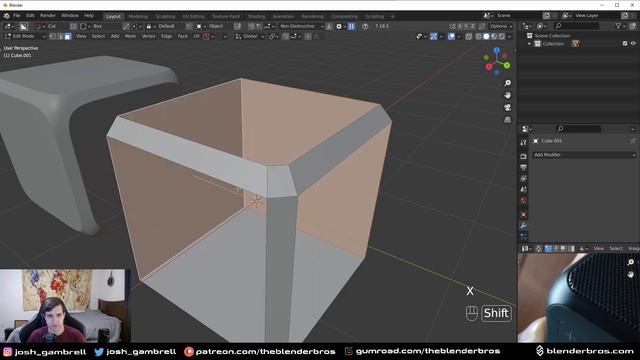Image resolution: width=640 pixels, height=360 pixels.
Task: Open the viewport Select menu
Action: pyautogui.click(x=98, y=36)
